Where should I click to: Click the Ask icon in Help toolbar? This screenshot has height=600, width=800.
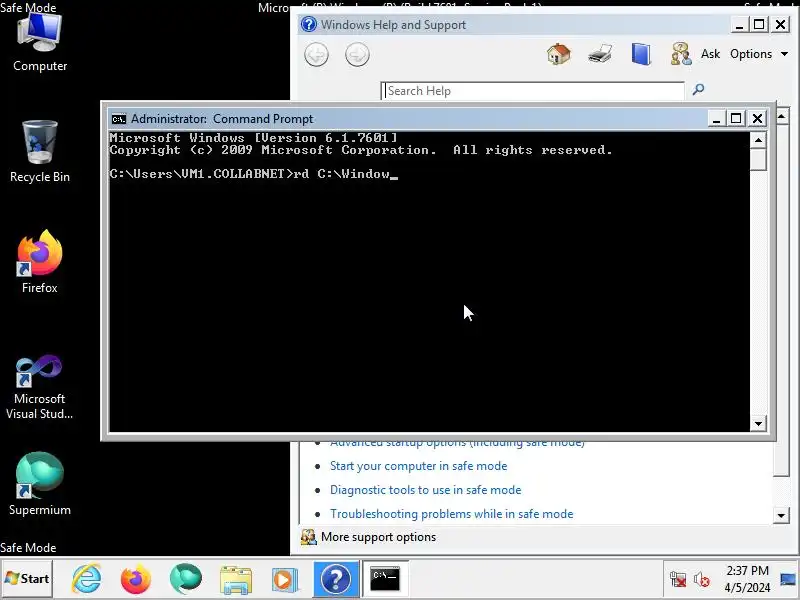(681, 54)
